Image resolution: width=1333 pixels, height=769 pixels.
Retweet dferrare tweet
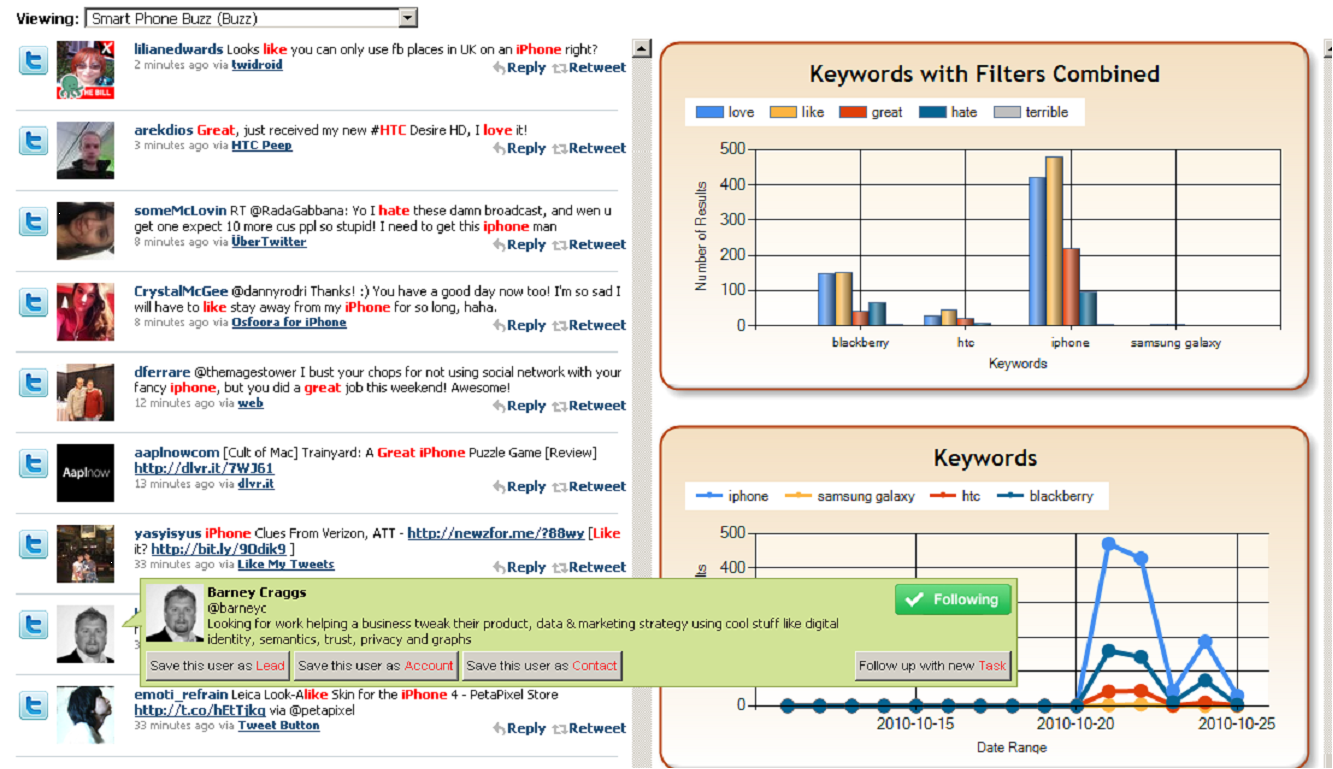[x=590, y=406]
